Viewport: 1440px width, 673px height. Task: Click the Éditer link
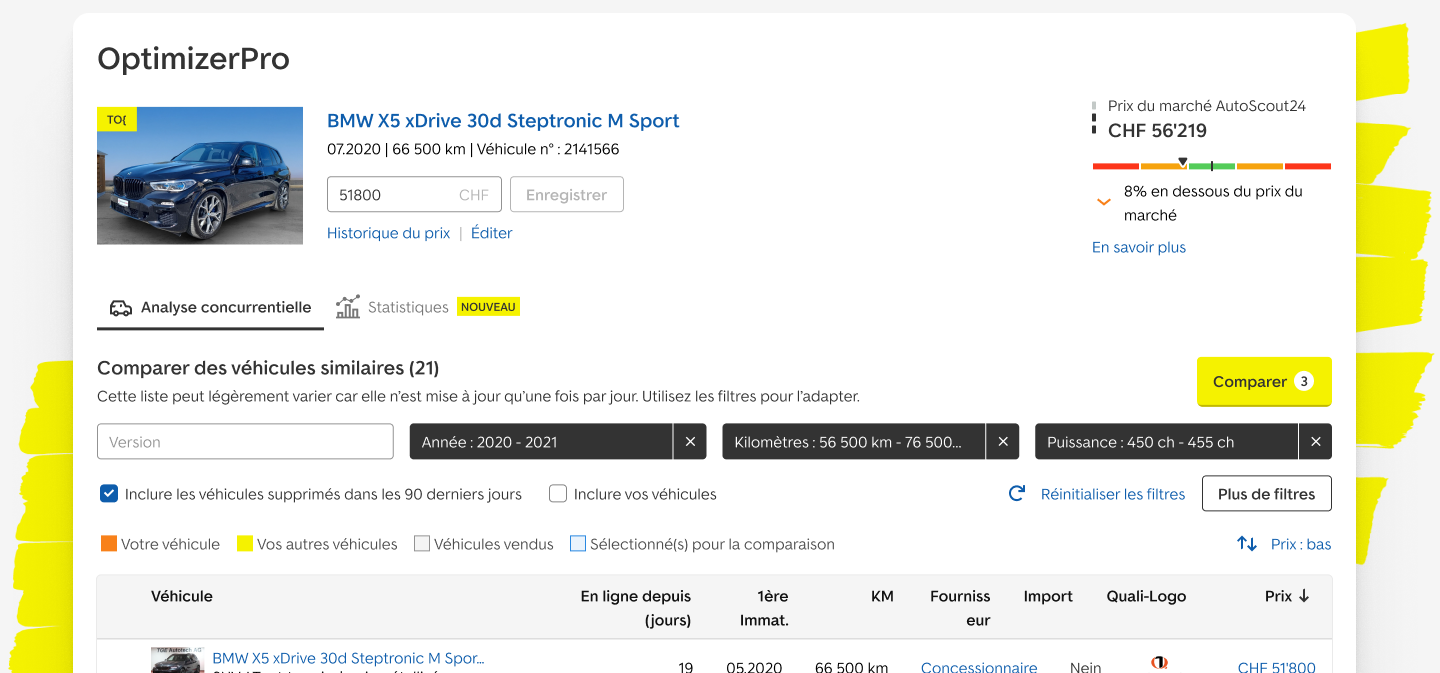tap(491, 233)
